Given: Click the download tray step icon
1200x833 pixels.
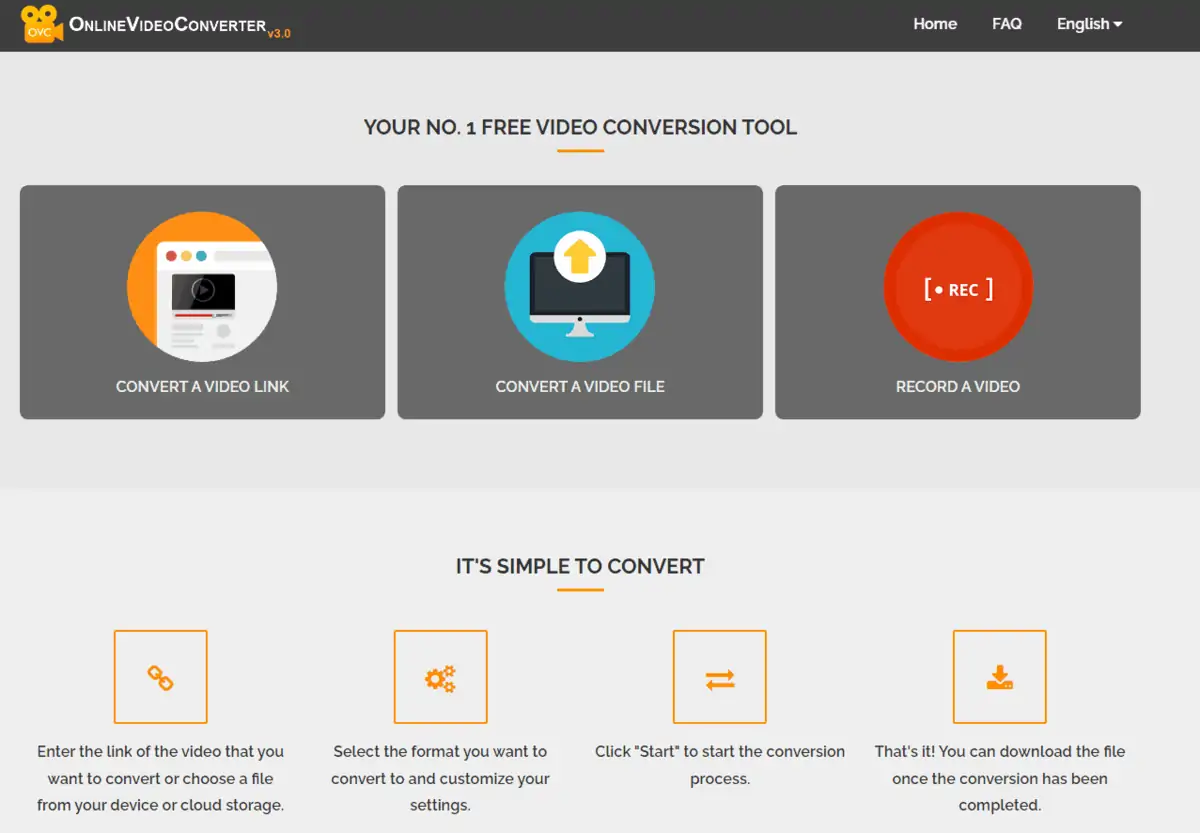Looking at the screenshot, I should (1000, 677).
